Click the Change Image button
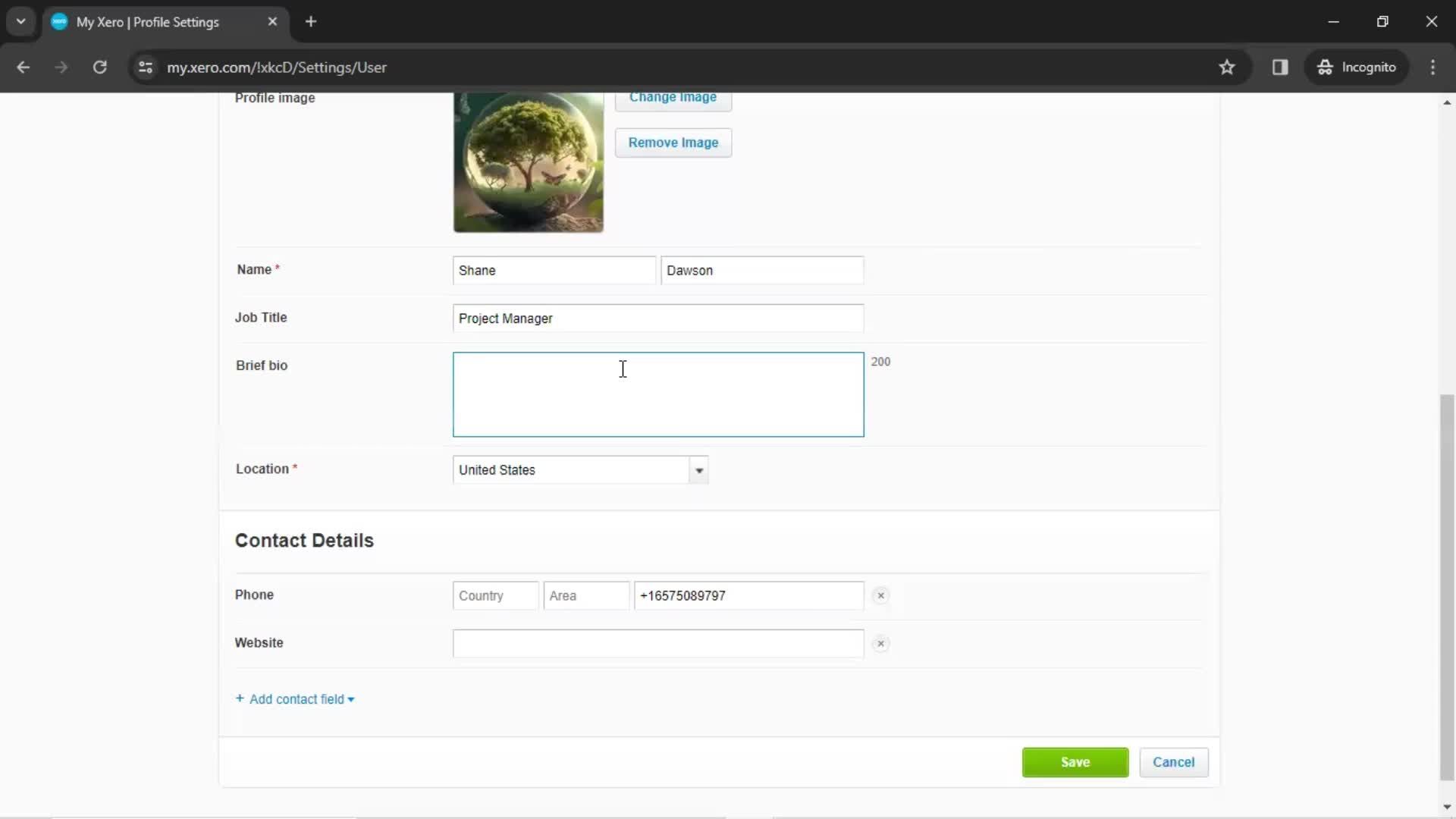 (673, 100)
